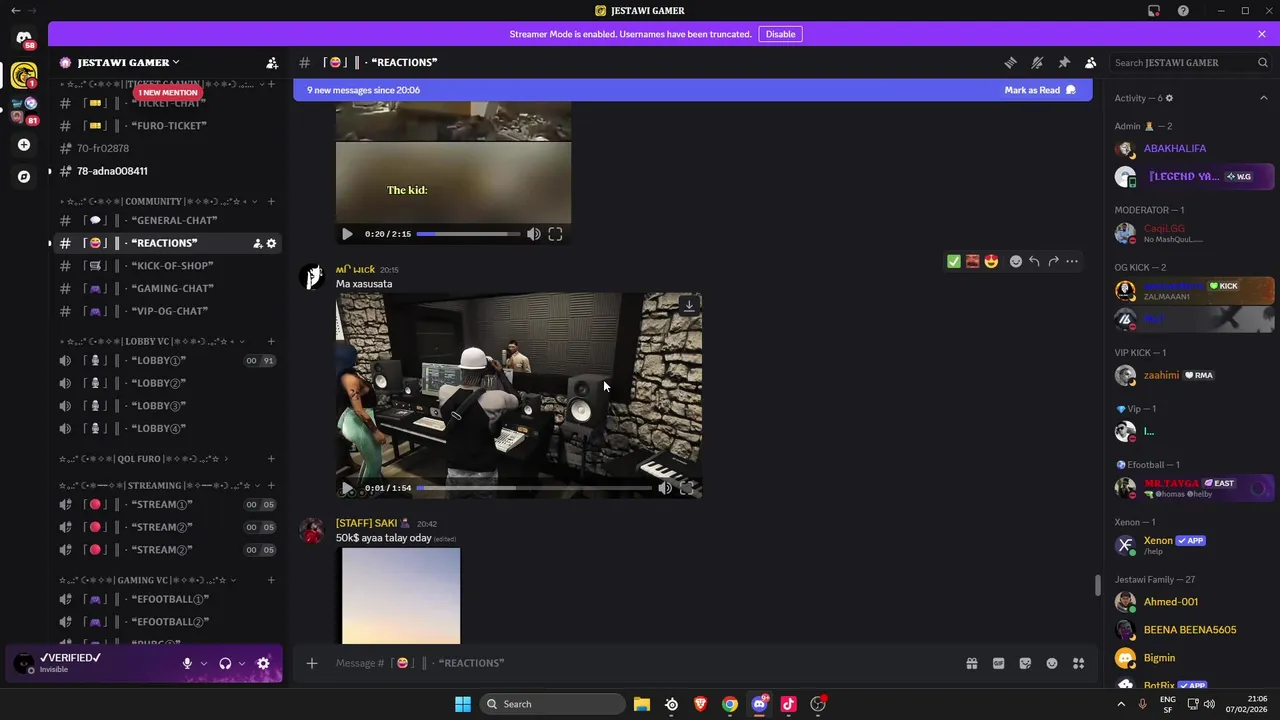Open the JESTAWI GAMER server dropdown
1280x720 pixels.
coord(130,62)
